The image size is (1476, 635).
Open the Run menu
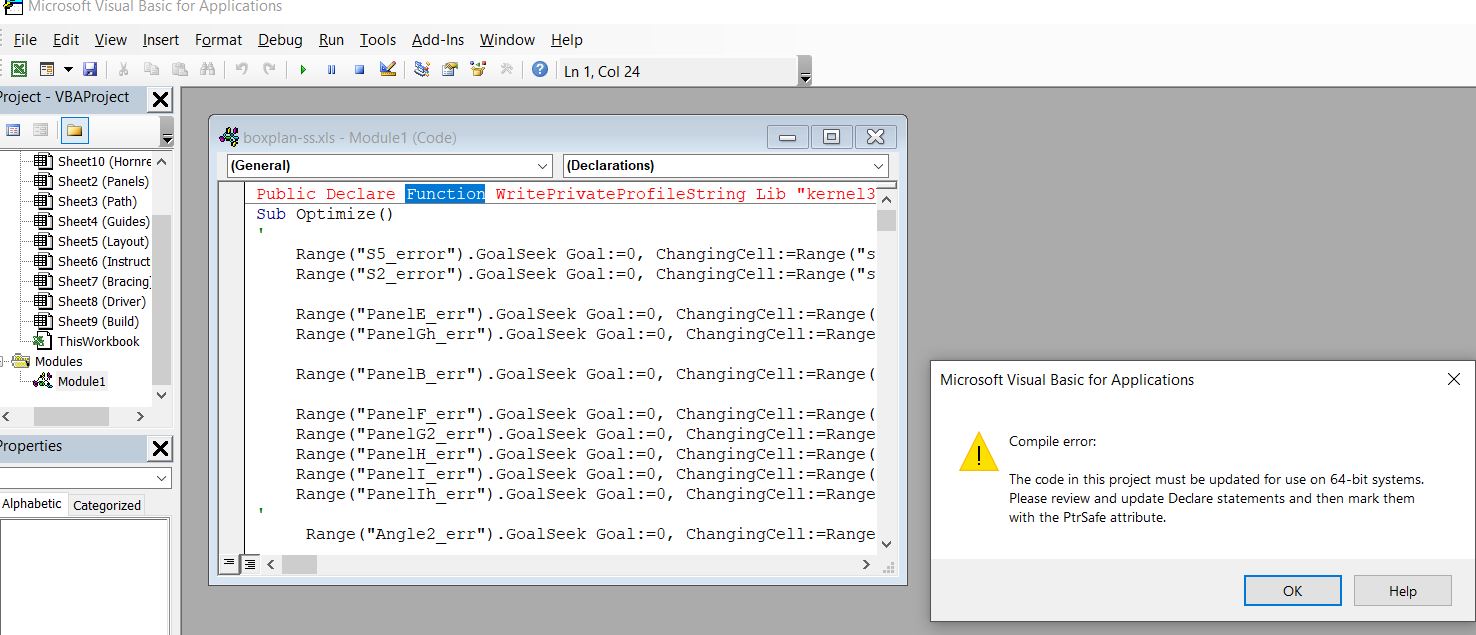tap(331, 40)
